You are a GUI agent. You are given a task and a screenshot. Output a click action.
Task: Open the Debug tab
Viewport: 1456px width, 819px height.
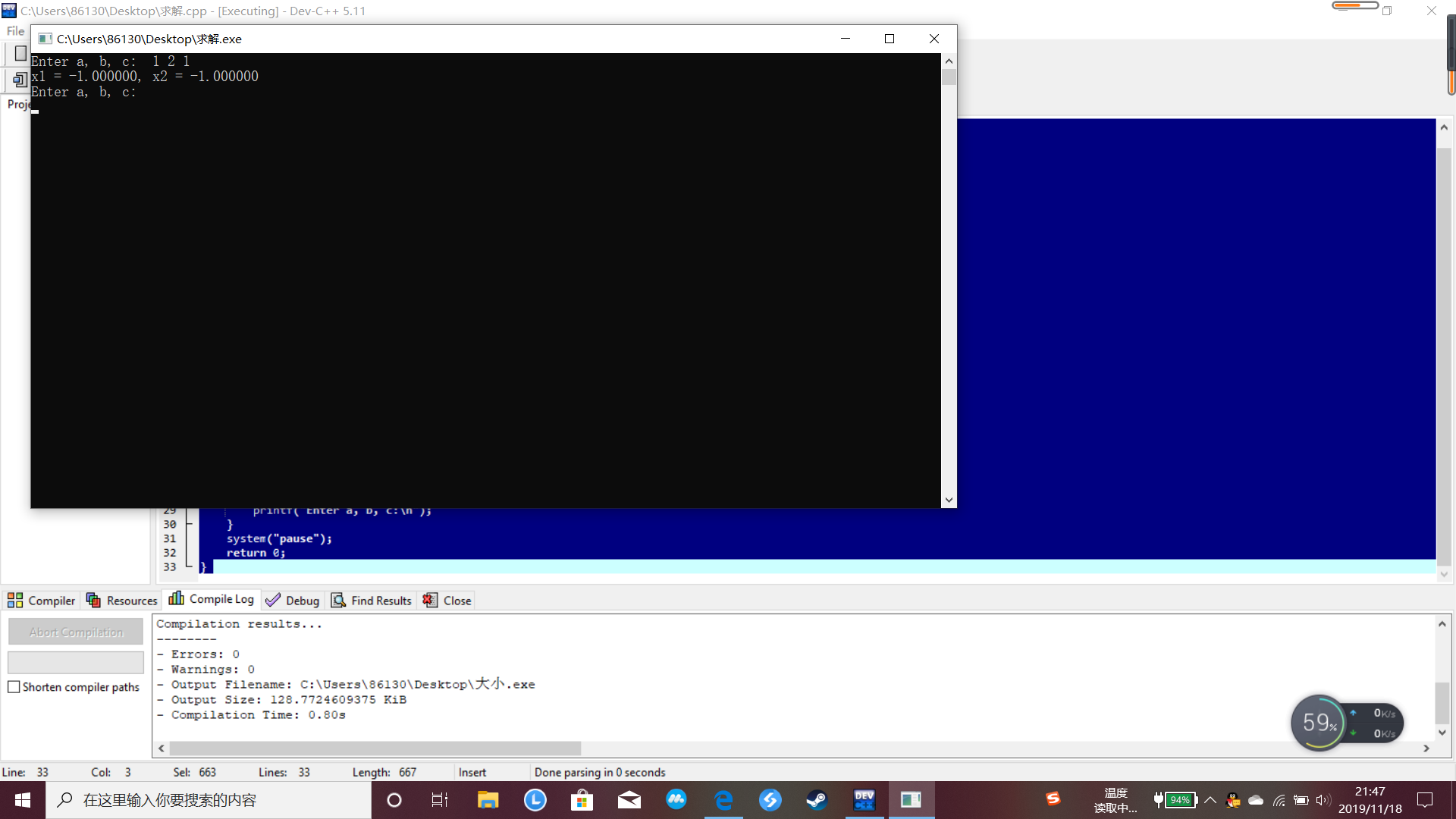pyautogui.click(x=293, y=601)
